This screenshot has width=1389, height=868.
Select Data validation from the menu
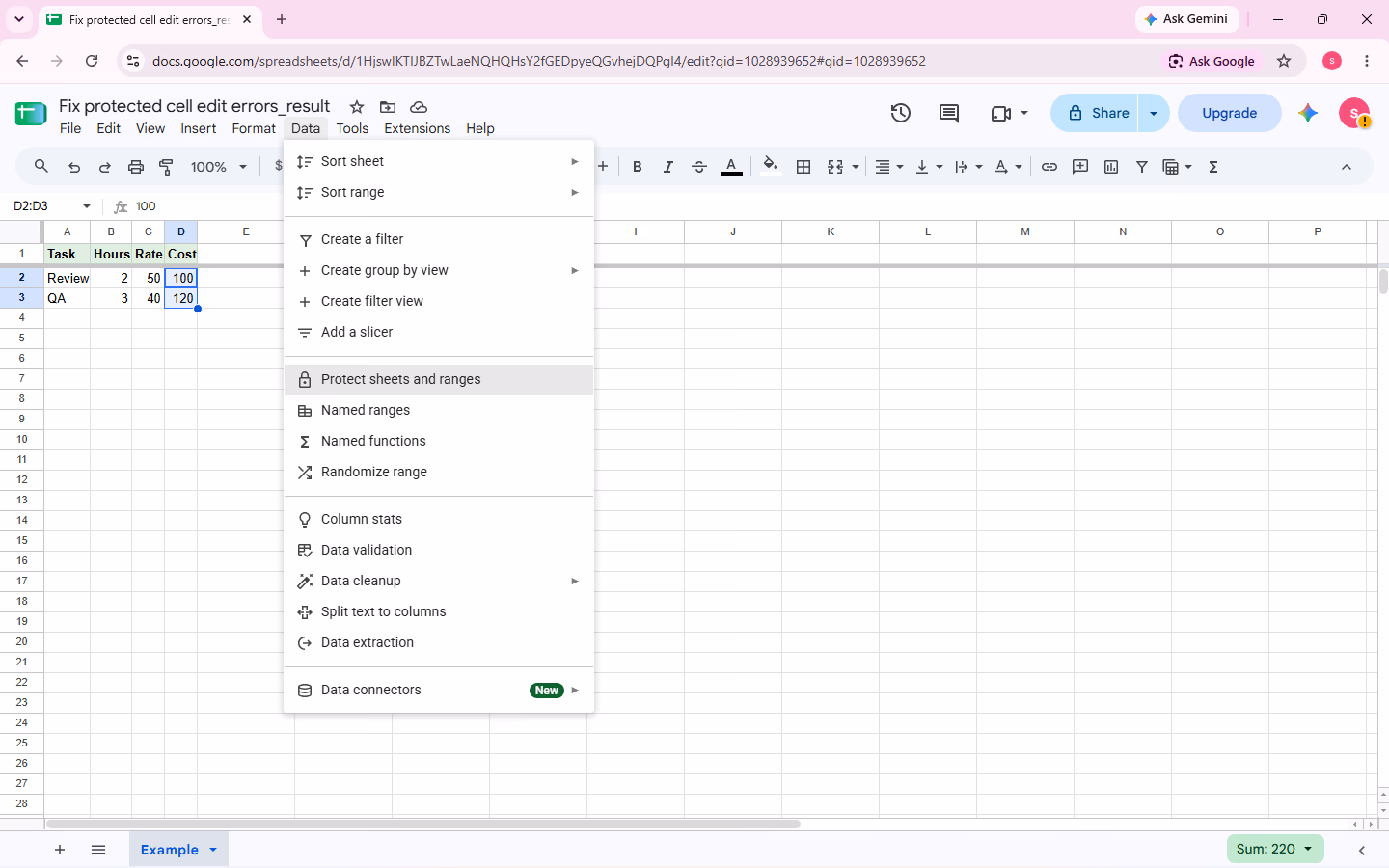pyautogui.click(x=439, y=550)
